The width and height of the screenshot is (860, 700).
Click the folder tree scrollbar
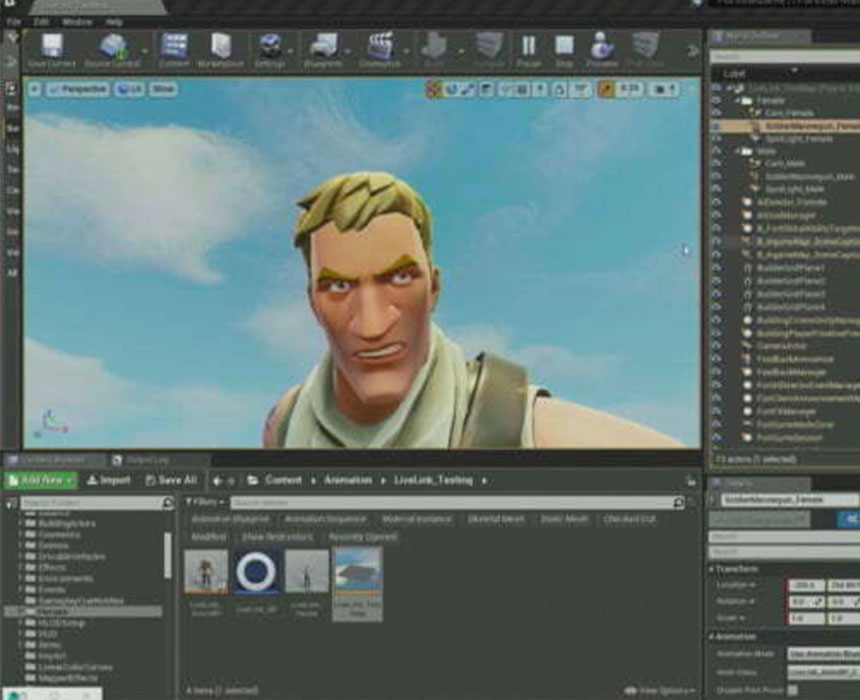168,555
